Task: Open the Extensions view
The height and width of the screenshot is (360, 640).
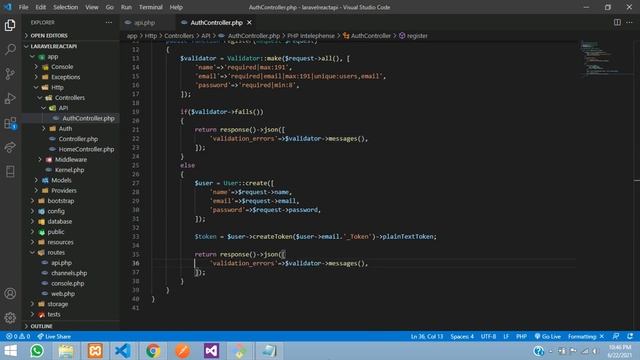Action: [10, 123]
